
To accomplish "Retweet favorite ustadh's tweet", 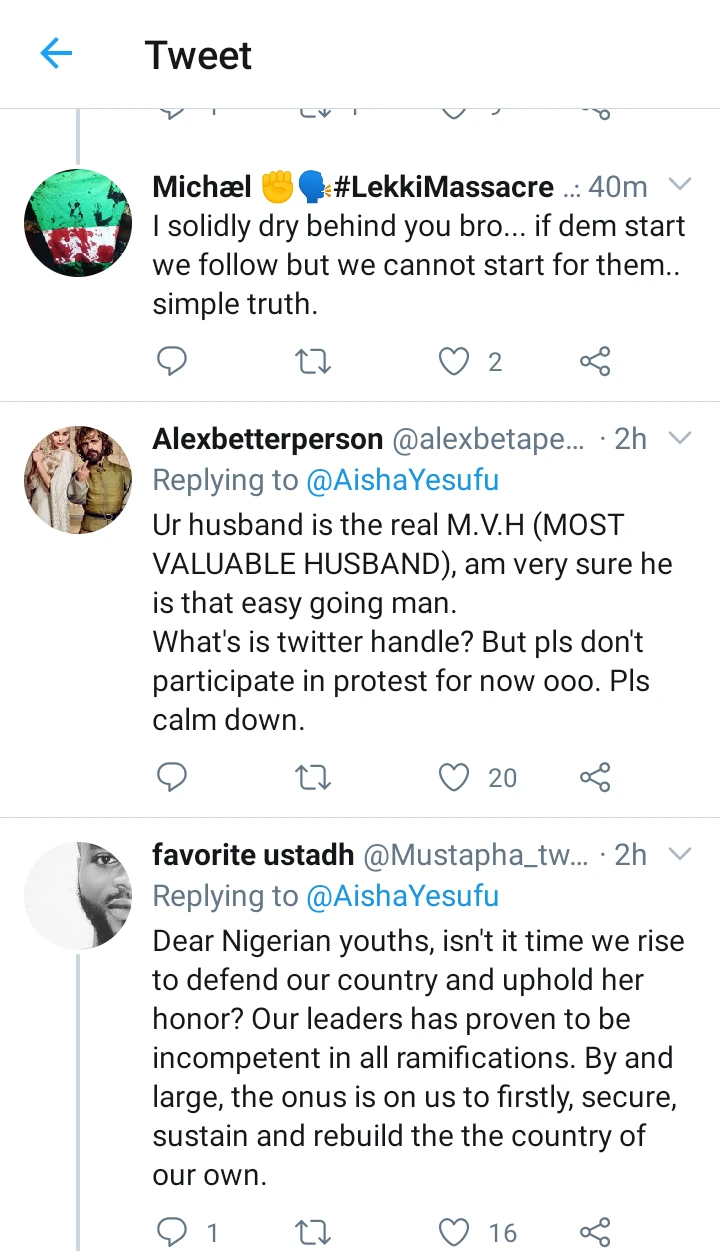I will (314, 1231).
